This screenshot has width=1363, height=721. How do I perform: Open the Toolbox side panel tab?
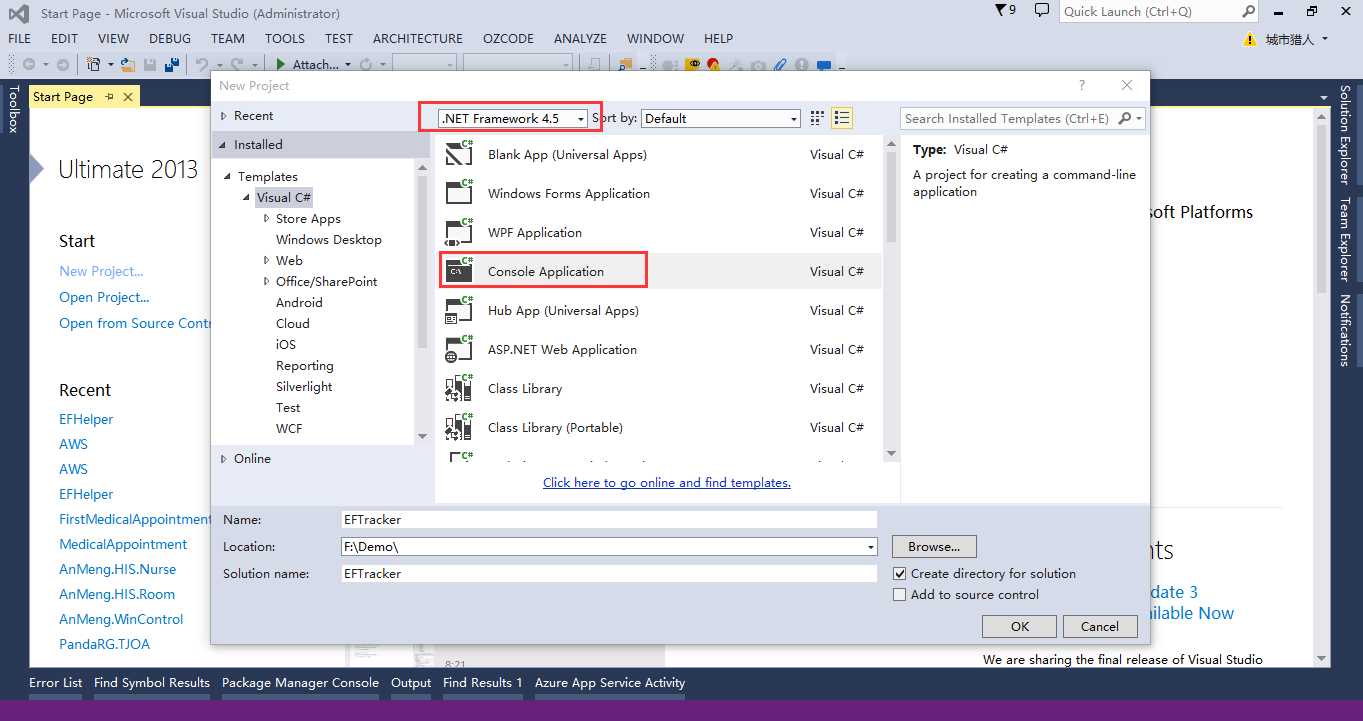[x=14, y=109]
